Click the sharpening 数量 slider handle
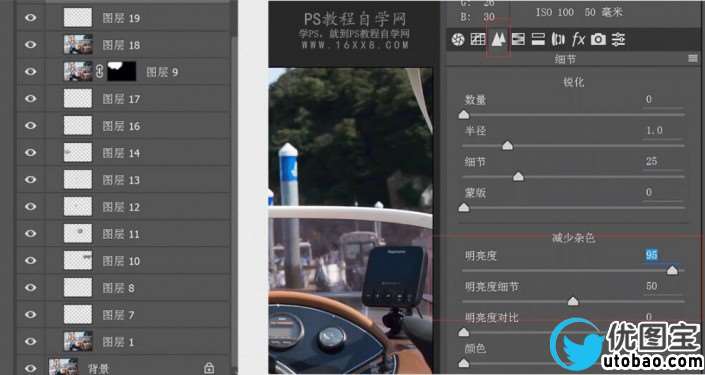705x375 pixels. (464, 115)
